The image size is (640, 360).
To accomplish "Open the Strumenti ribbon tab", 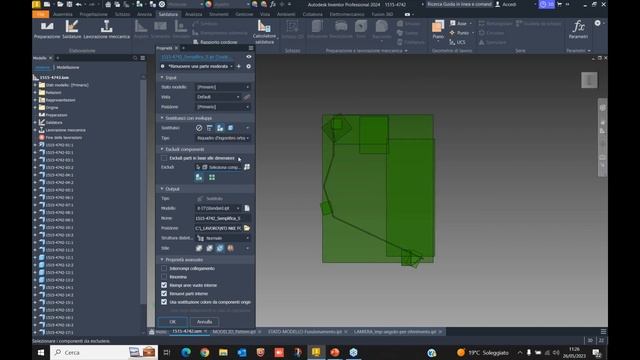I will click(x=219, y=14).
